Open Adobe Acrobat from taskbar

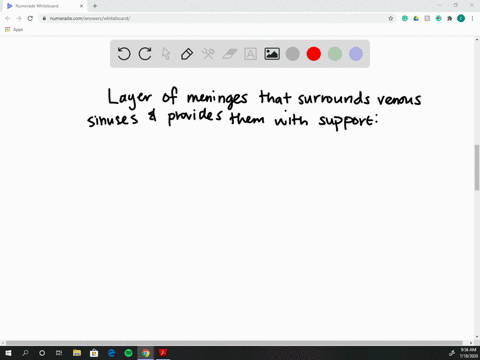[163, 353]
